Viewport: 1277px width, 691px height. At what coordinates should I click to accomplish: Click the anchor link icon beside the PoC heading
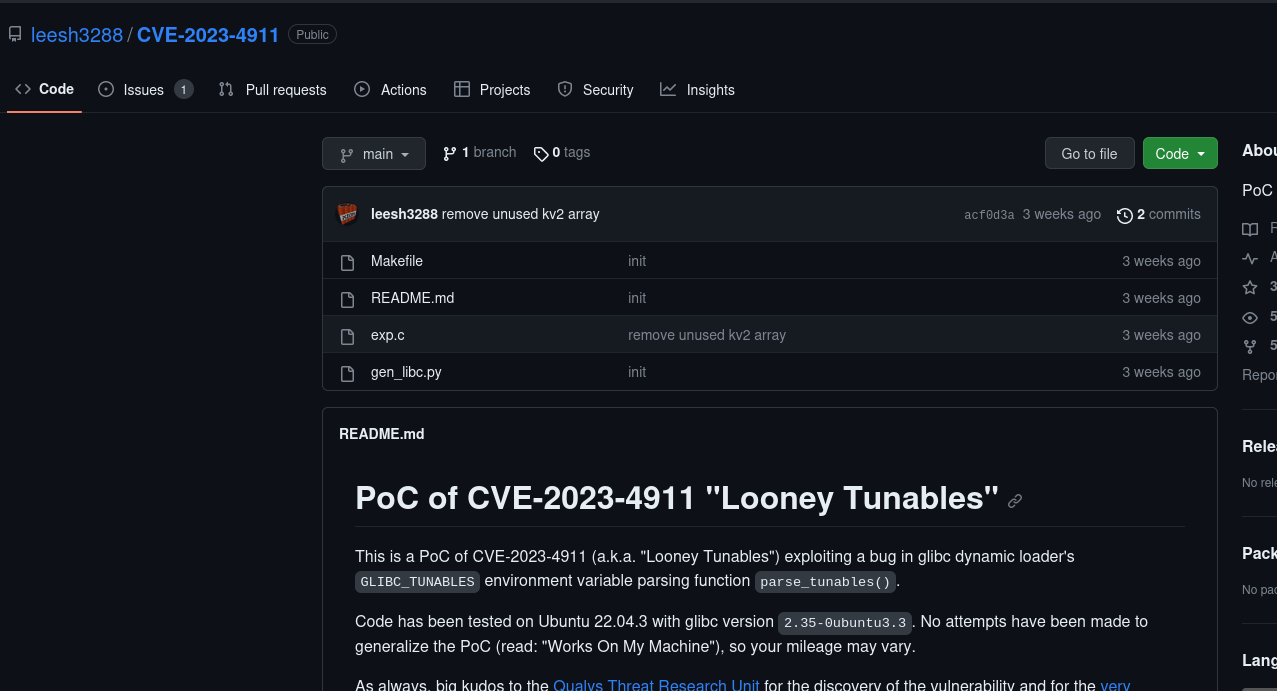pos(1015,501)
